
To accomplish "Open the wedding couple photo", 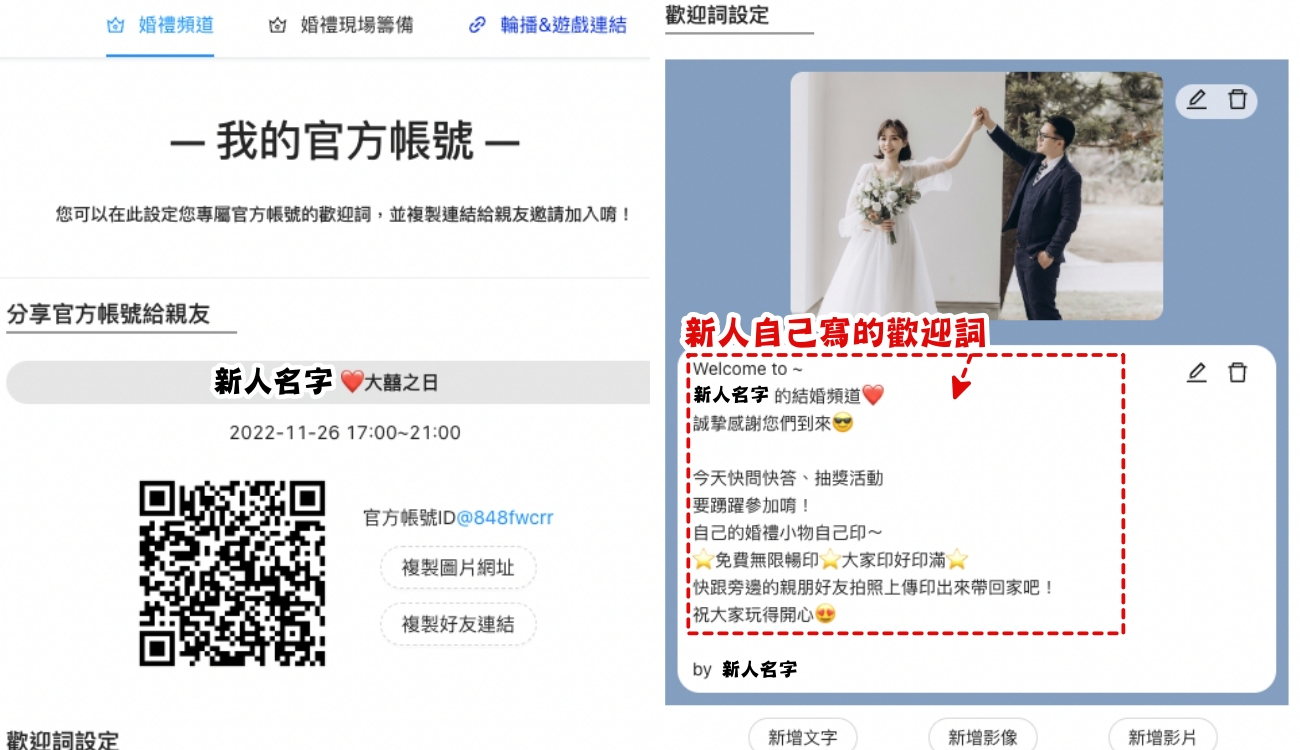I will pos(977,196).
